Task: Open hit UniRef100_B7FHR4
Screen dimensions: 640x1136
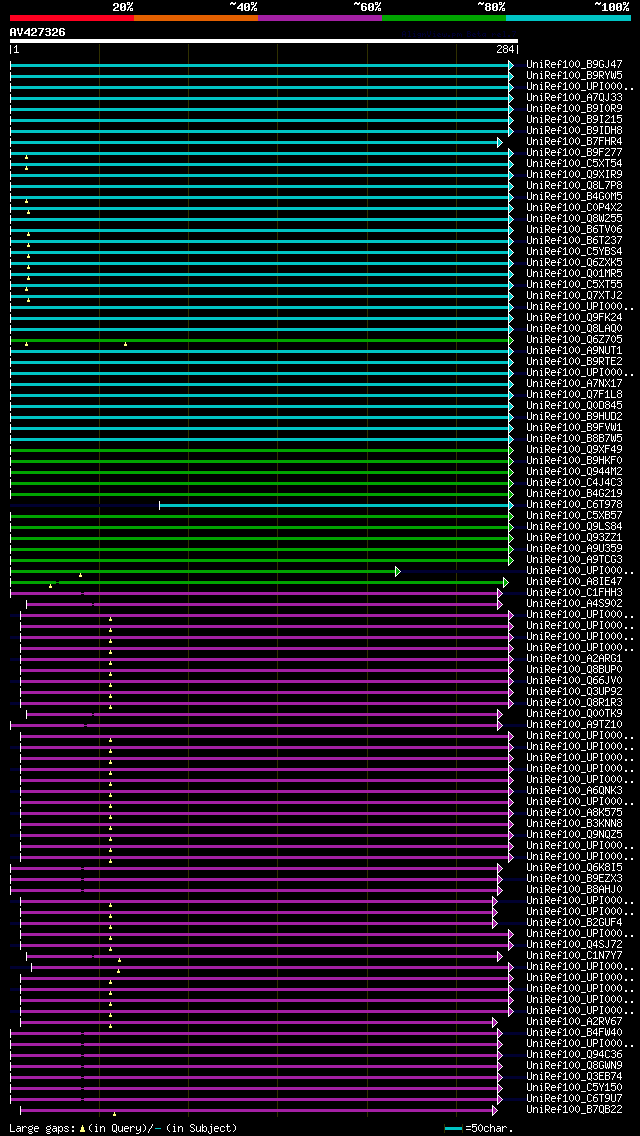Action: [574, 141]
